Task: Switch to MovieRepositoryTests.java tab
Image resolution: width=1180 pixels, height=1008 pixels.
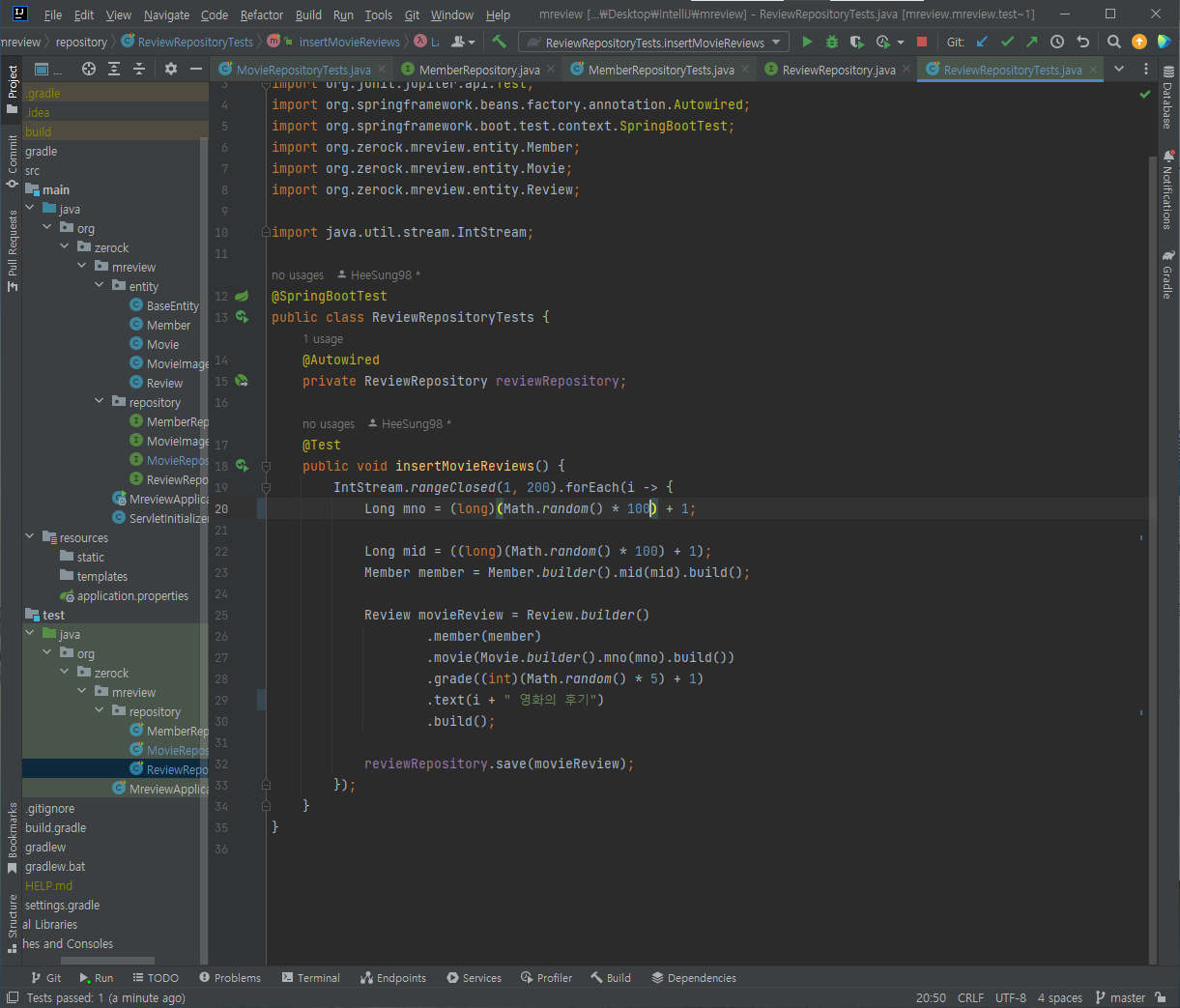Action: point(303,70)
